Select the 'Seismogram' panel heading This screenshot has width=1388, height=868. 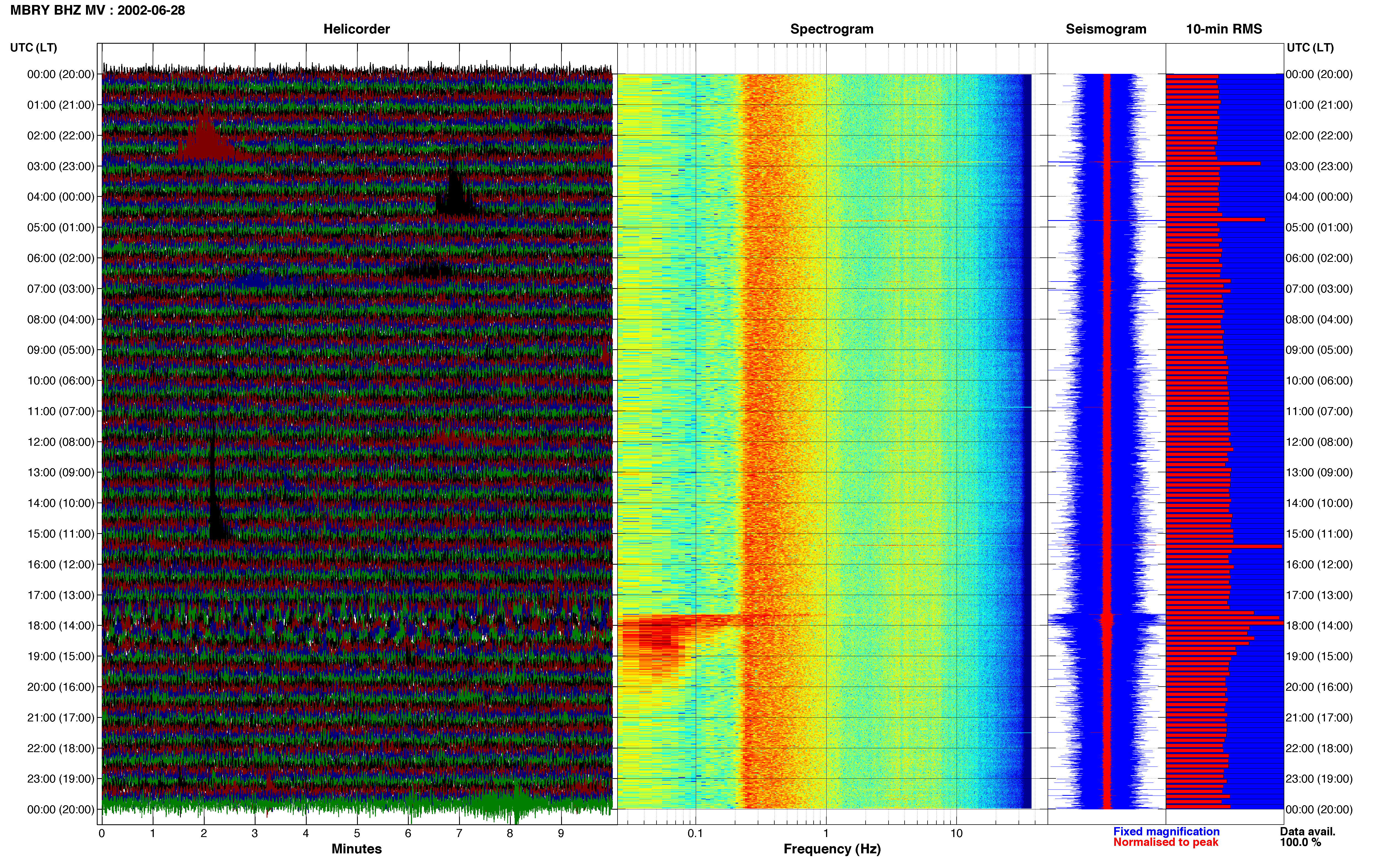point(1106,29)
